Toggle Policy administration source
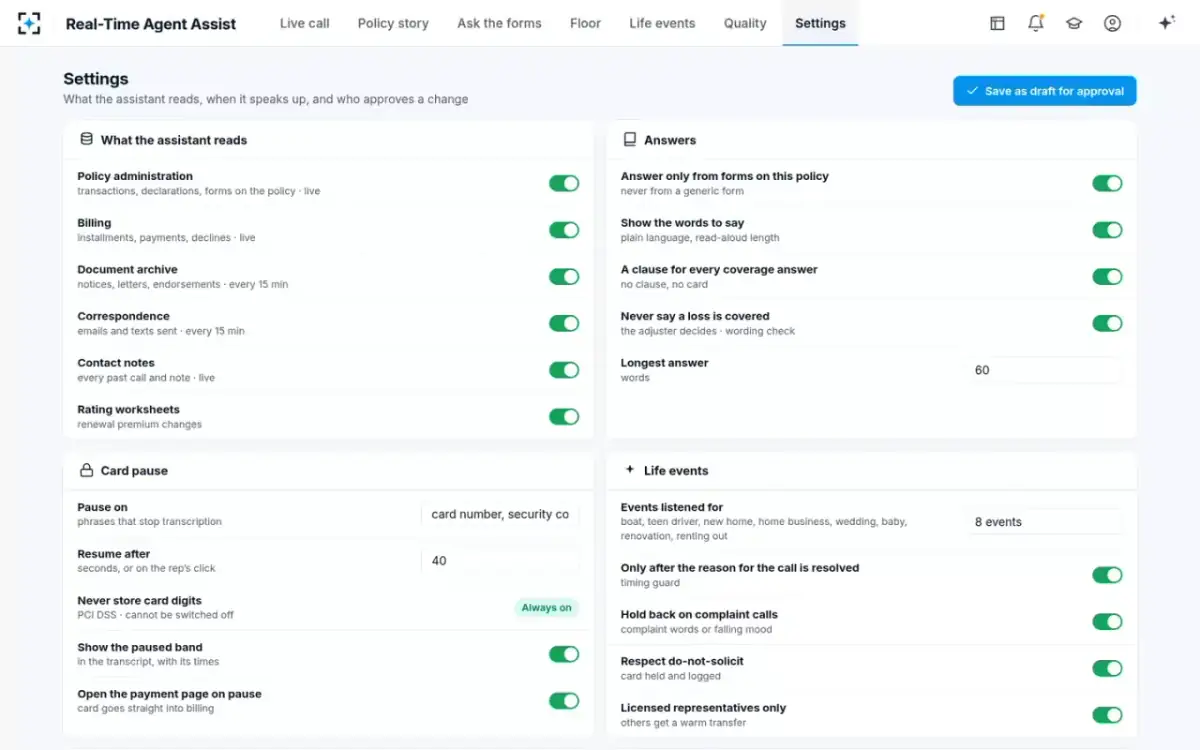 click(x=564, y=183)
